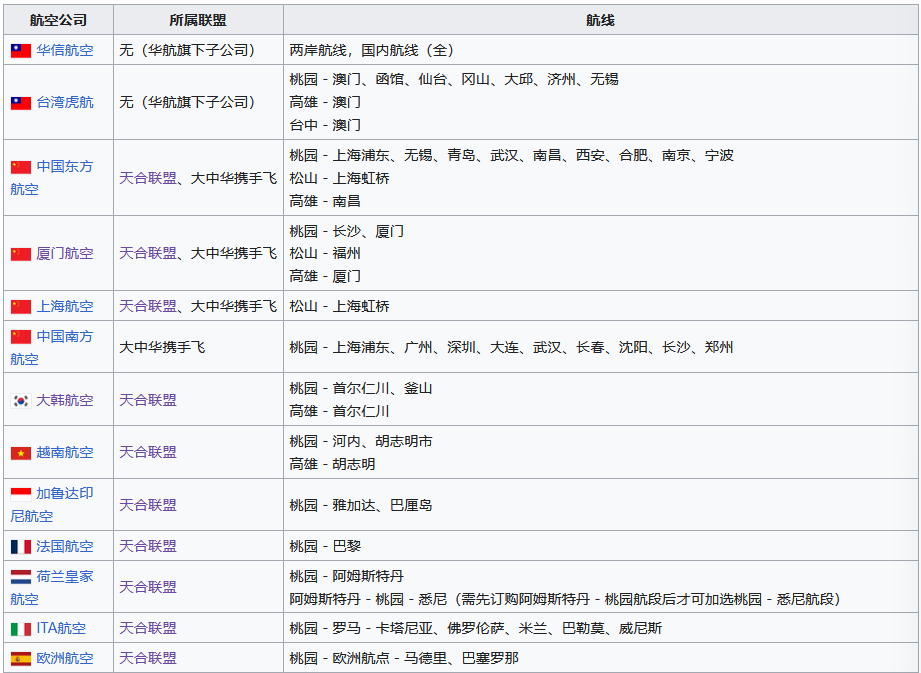
Task: Open the 欧洲航空 link
Action: tap(65, 658)
